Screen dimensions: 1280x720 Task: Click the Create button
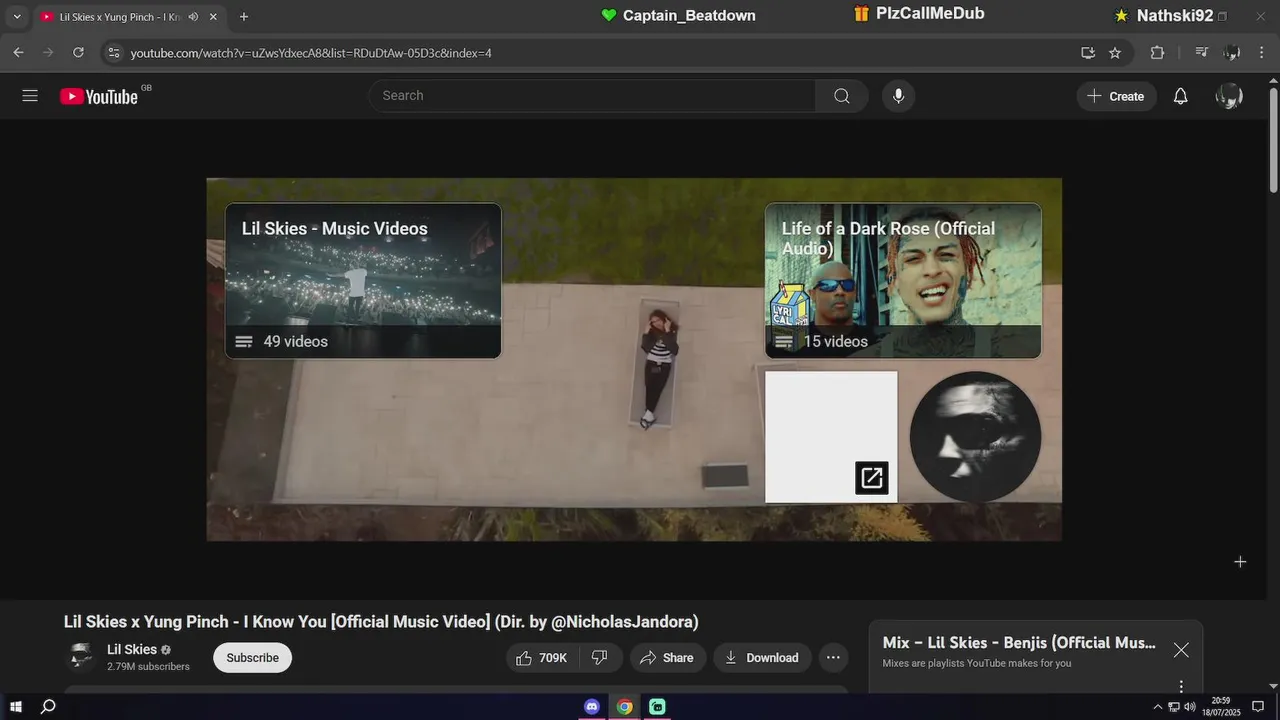coord(1116,96)
